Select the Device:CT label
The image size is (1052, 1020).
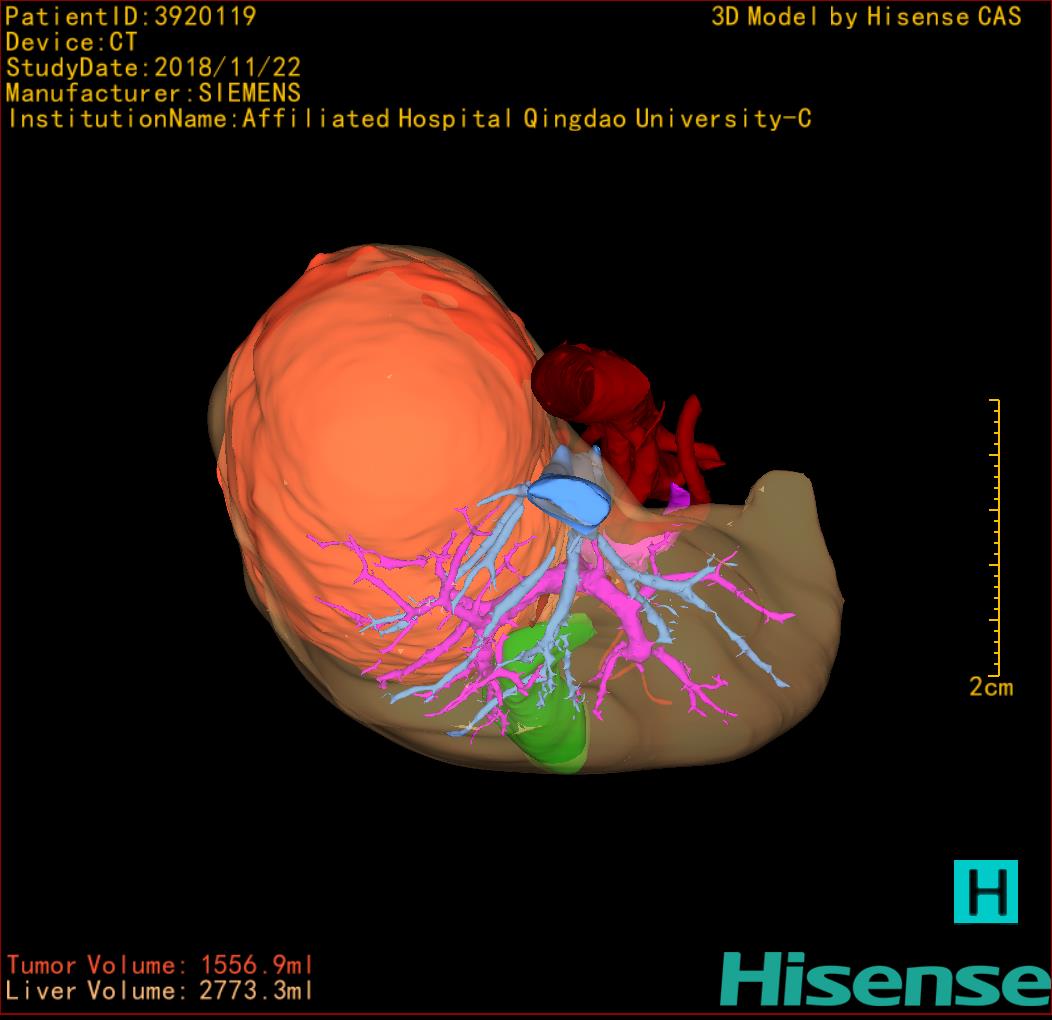(71, 42)
